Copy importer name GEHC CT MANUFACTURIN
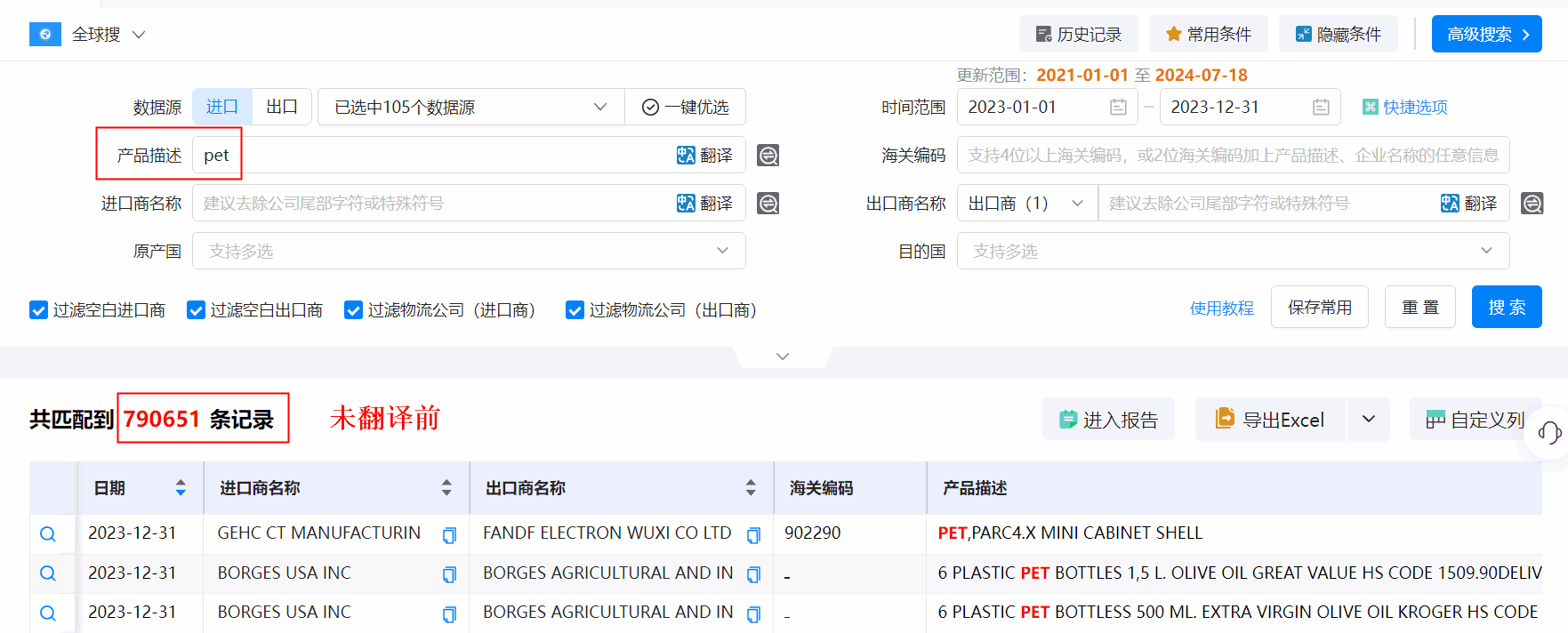Image resolution: width=1568 pixels, height=633 pixels. coord(449,535)
